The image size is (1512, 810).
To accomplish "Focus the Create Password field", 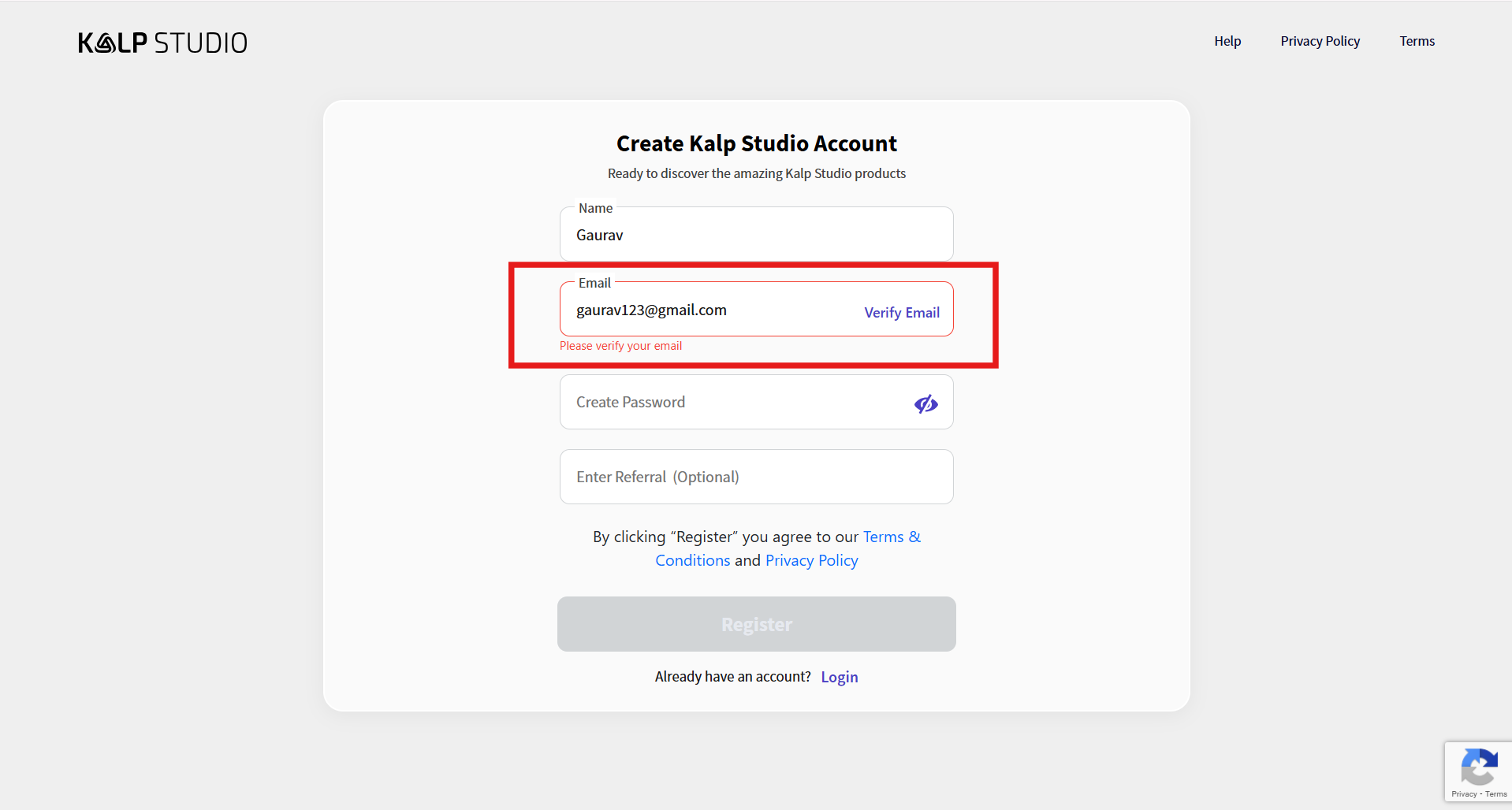I will coord(733,403).
